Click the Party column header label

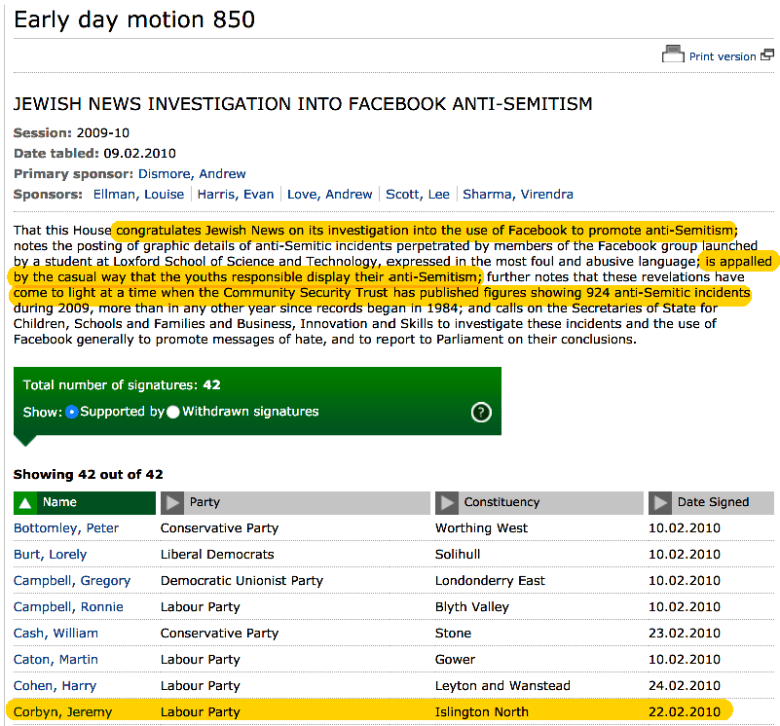[204, 502]
